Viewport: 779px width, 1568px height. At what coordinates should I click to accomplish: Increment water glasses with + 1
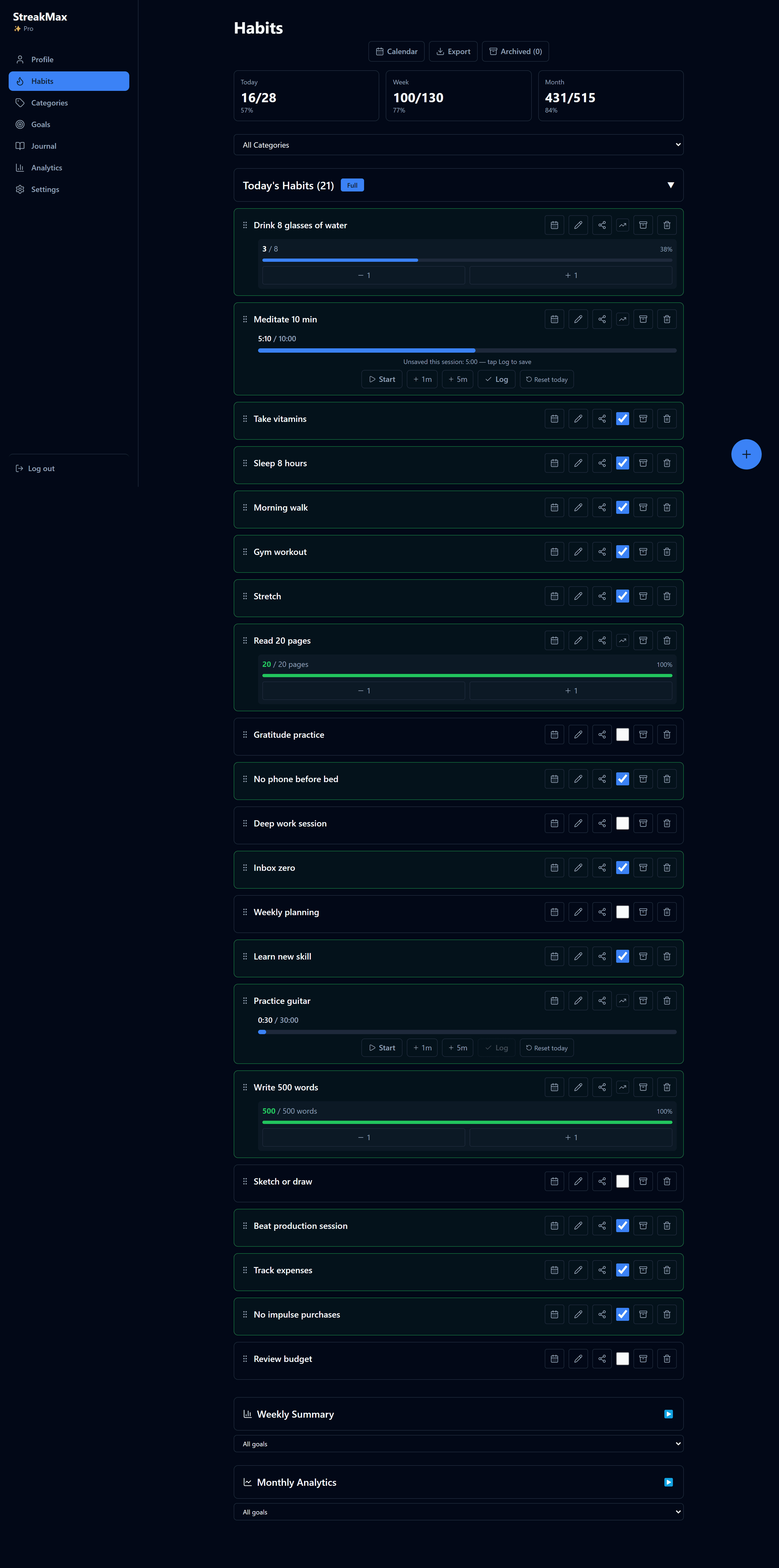click(571, 275)
